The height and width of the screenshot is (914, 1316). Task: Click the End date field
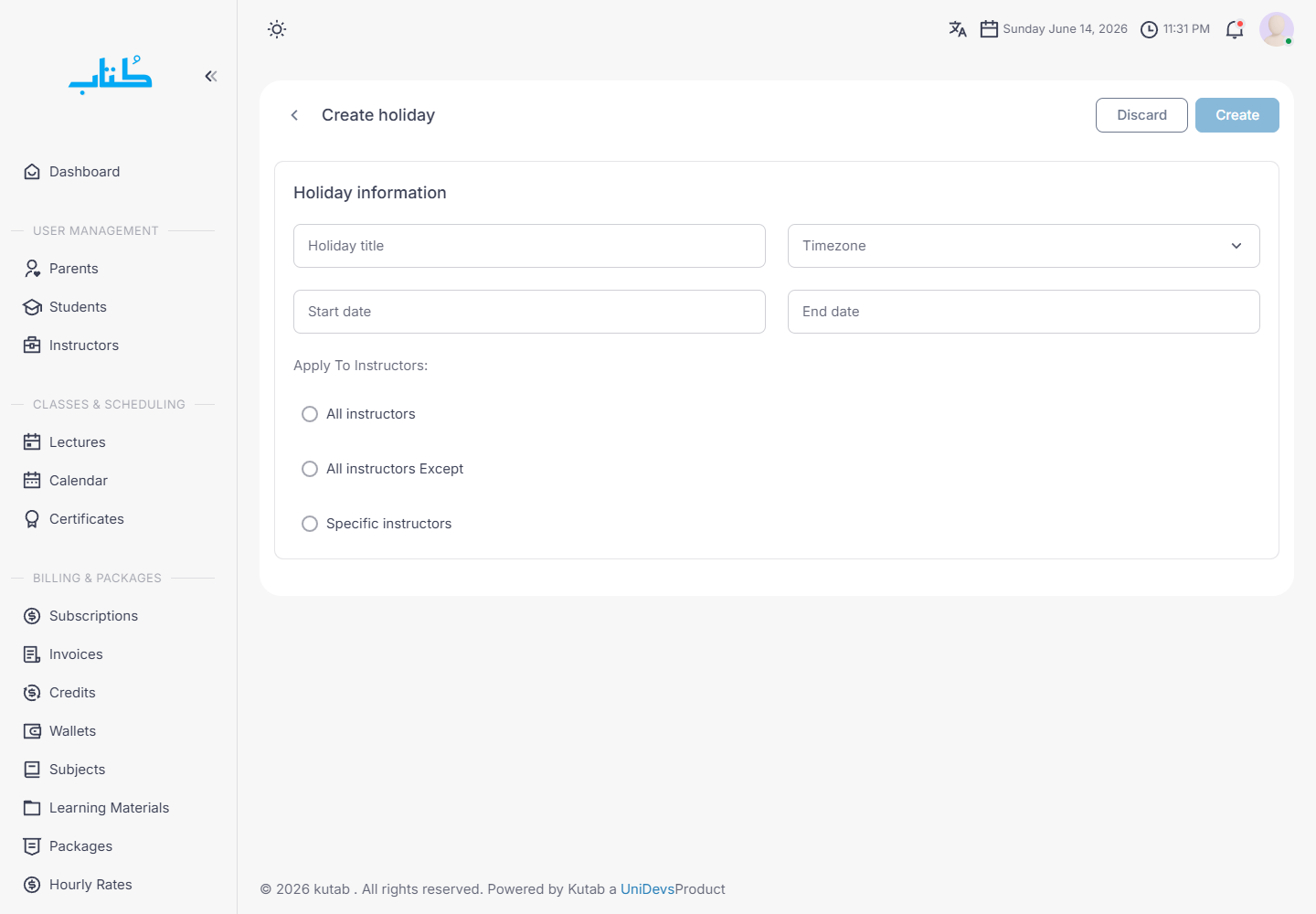tap(1024, 312)
